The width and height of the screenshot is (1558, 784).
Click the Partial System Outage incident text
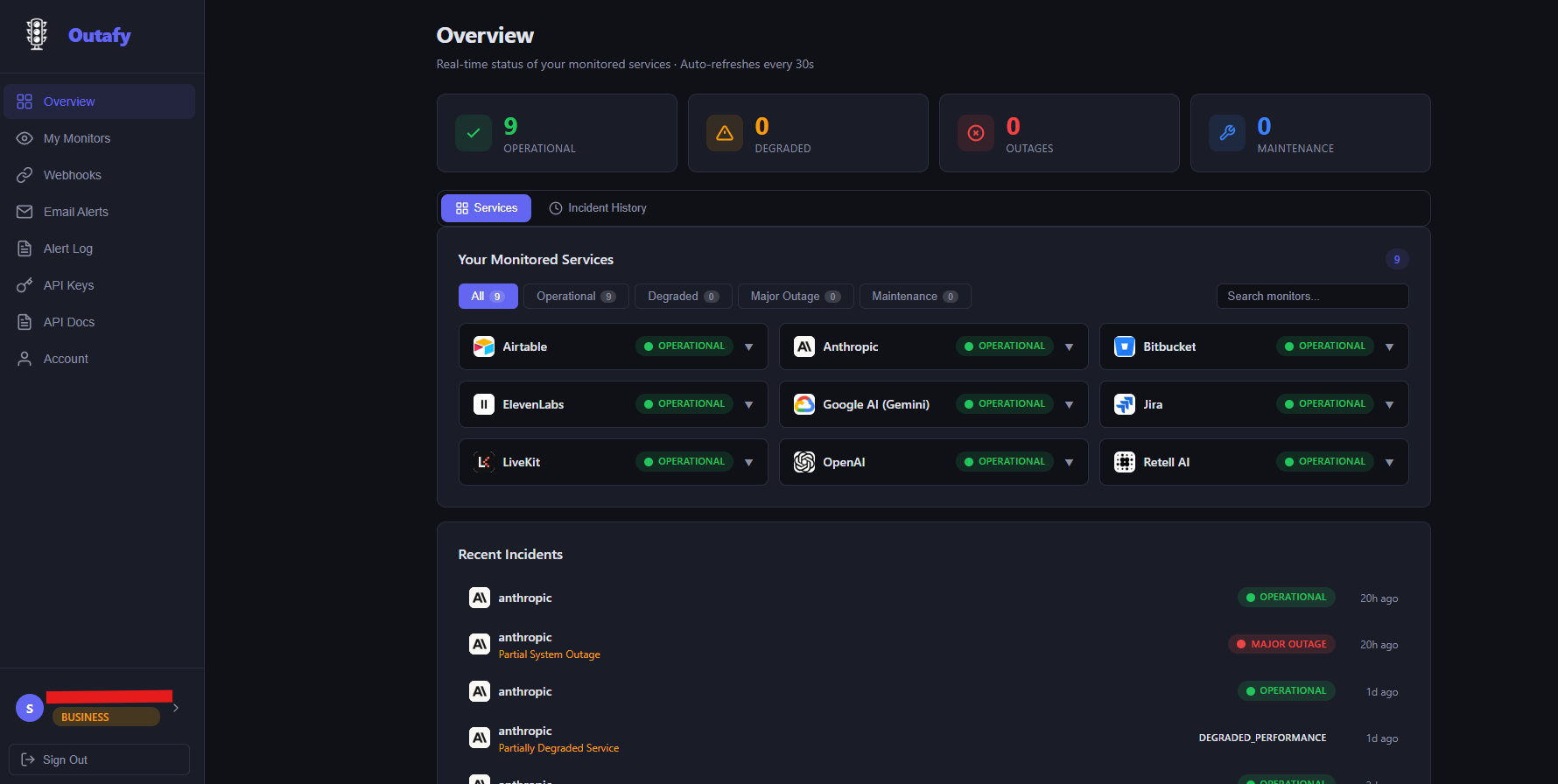coord(549,654)
